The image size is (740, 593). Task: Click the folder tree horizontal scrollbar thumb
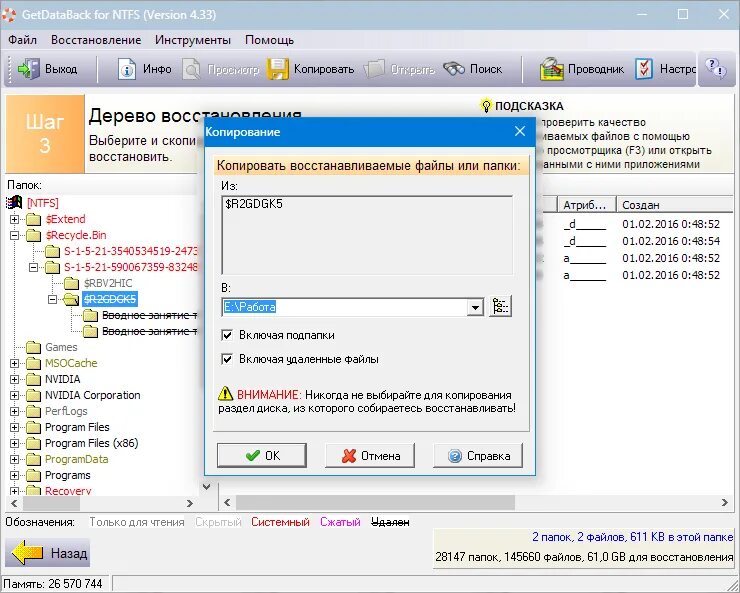pos(51,503)
